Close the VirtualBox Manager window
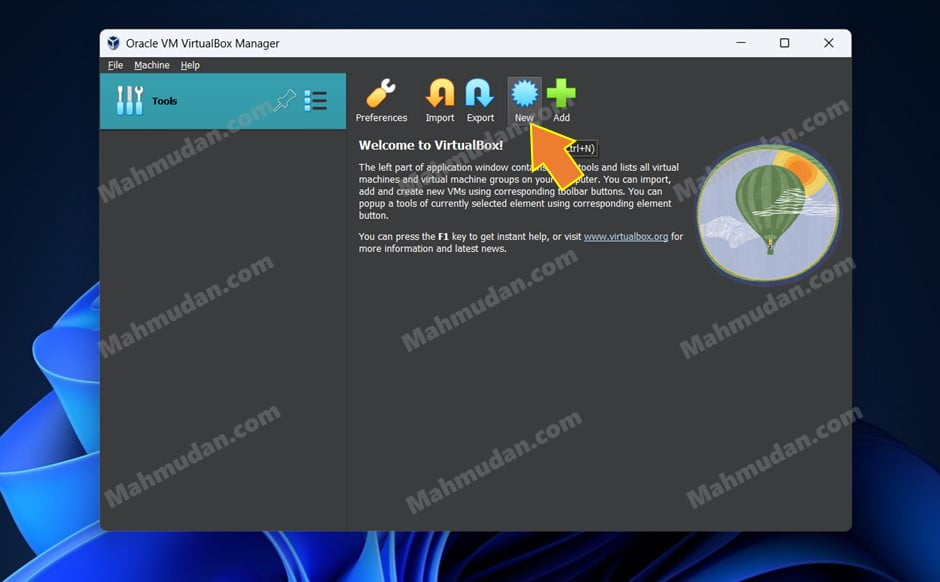The width and height of the screenshot is (940, 582). [829, 43]
